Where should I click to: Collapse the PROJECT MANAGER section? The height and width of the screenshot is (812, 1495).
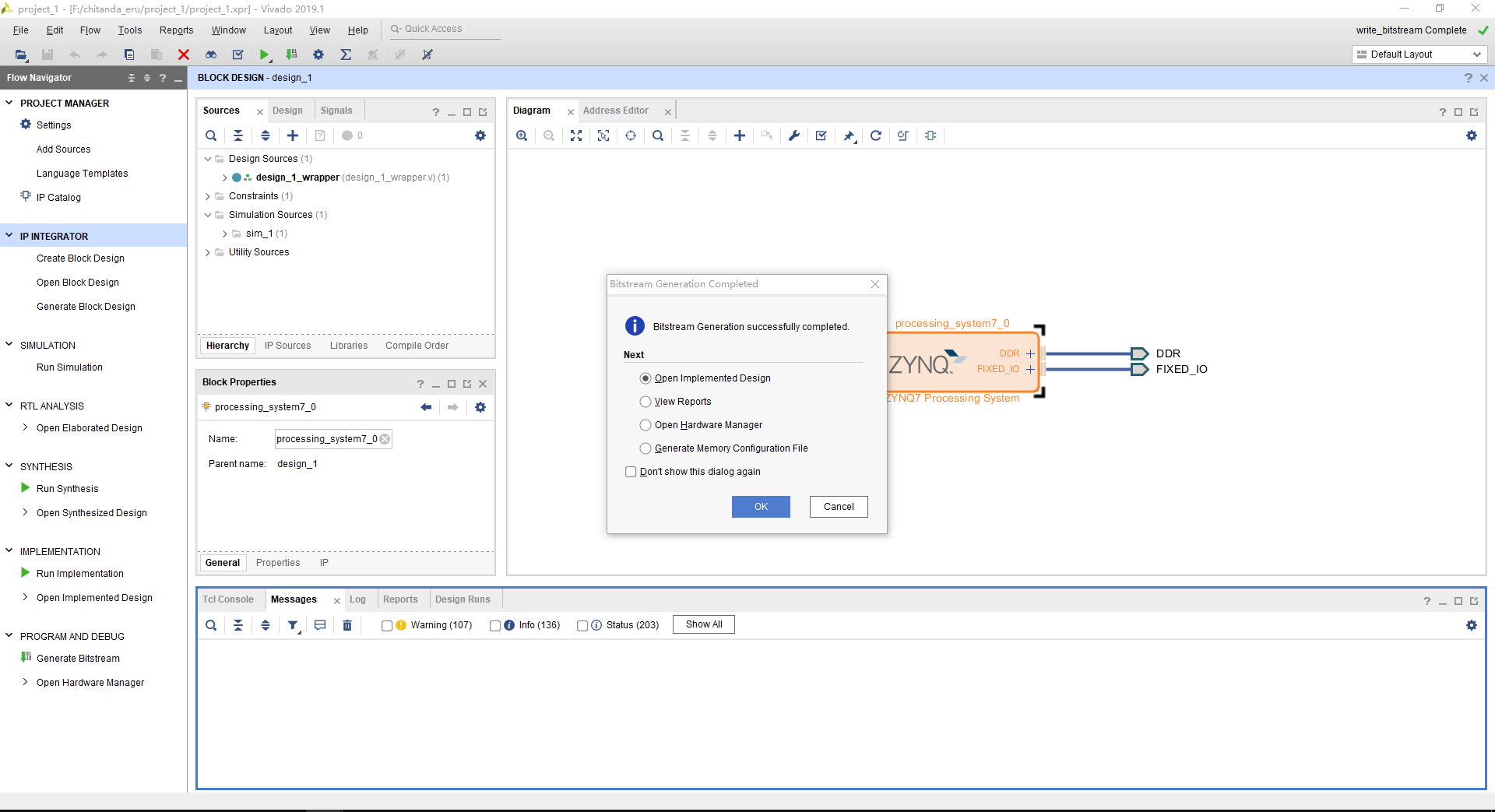click(x=9, y=103)
